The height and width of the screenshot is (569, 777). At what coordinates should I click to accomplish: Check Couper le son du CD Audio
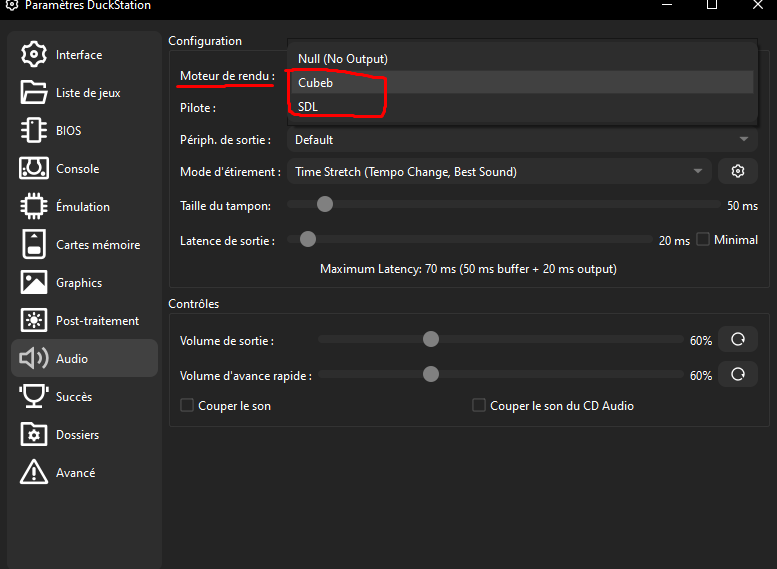coord(479,405)
